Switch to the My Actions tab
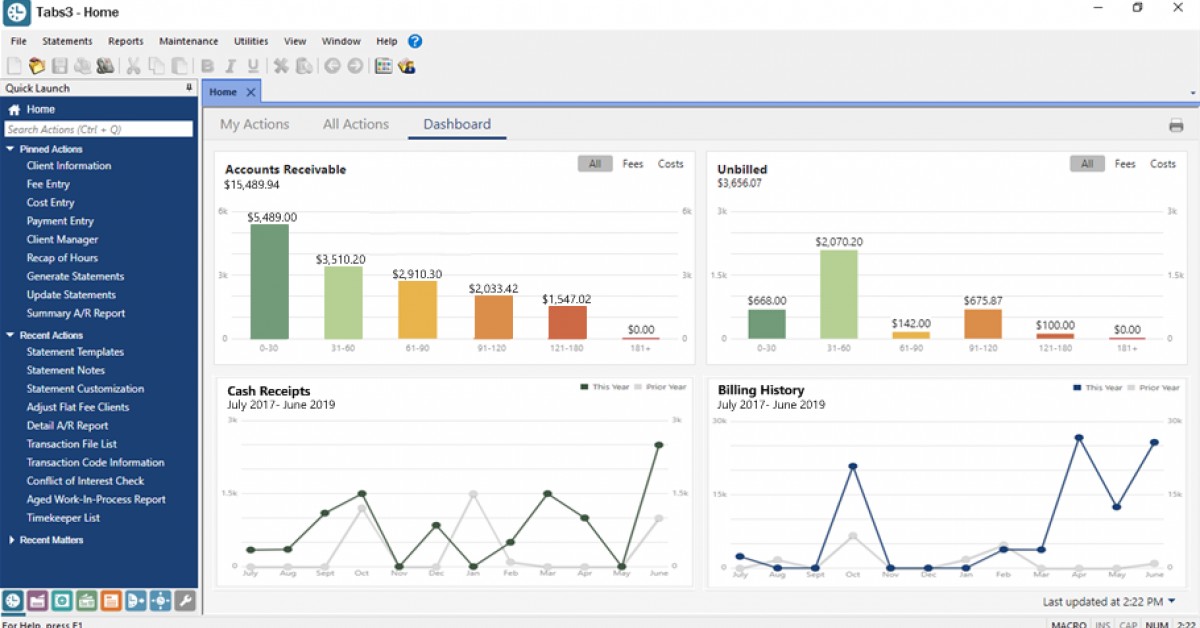 [254, 124]
